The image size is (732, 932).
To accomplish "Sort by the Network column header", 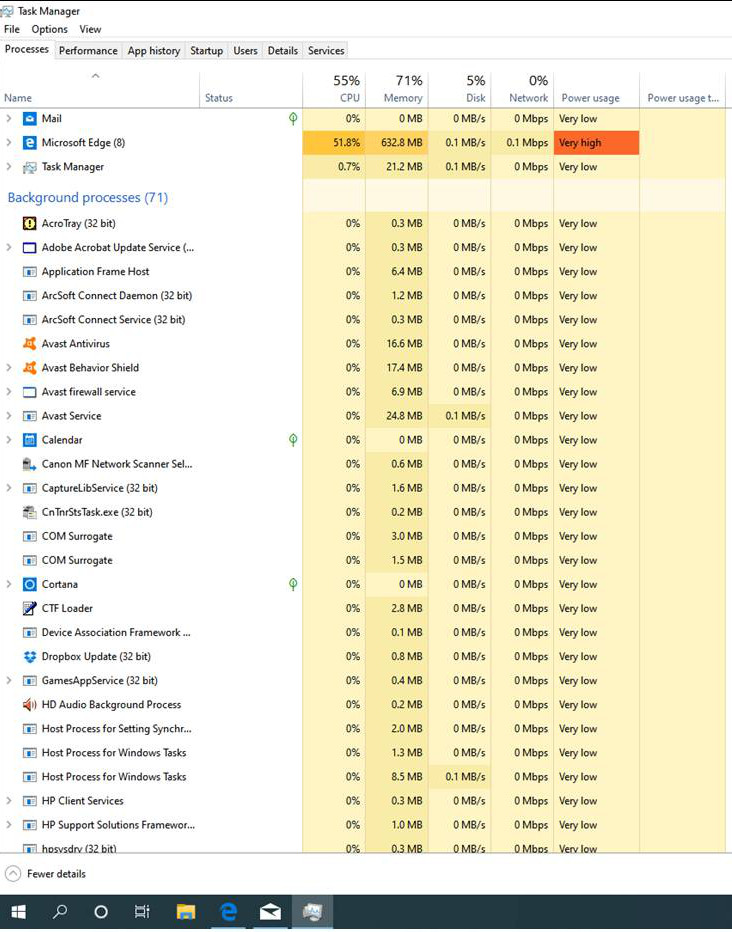I will click(523, 89).
